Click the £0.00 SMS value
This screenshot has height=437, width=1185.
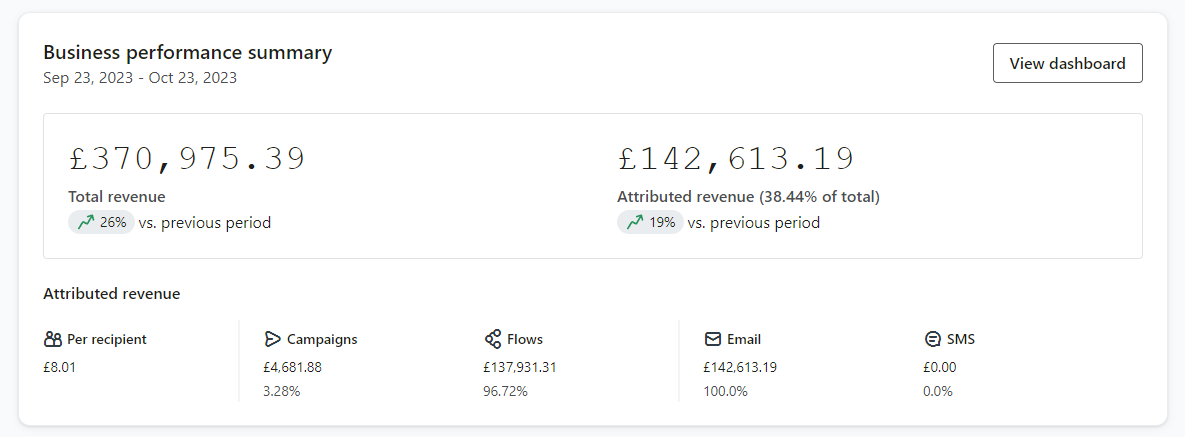click(x=939, y=368)
